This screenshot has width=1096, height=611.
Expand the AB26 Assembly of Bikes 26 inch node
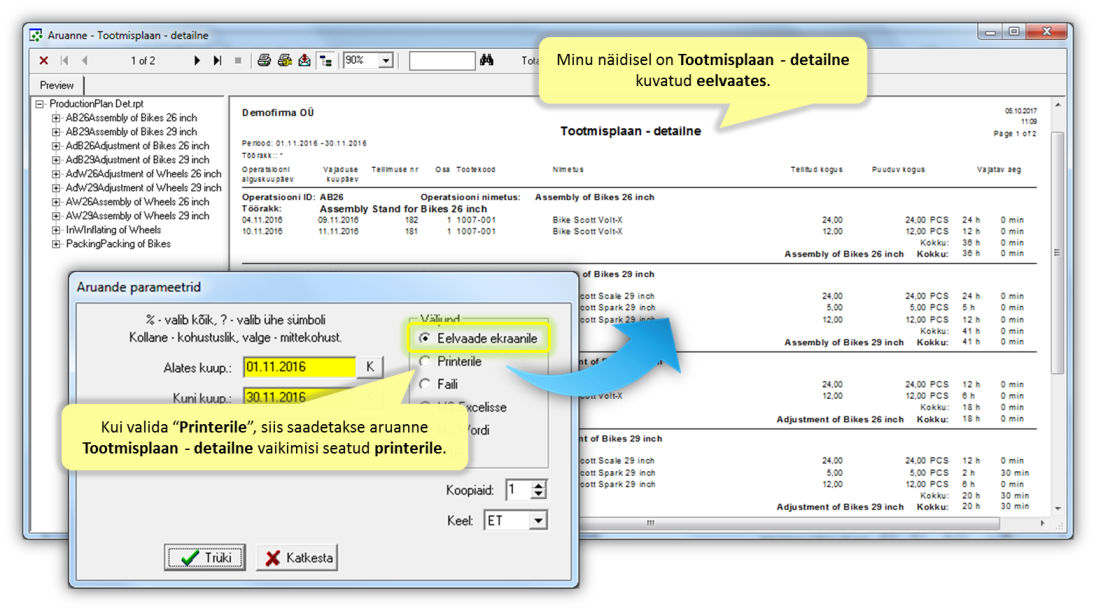[57, 118]
